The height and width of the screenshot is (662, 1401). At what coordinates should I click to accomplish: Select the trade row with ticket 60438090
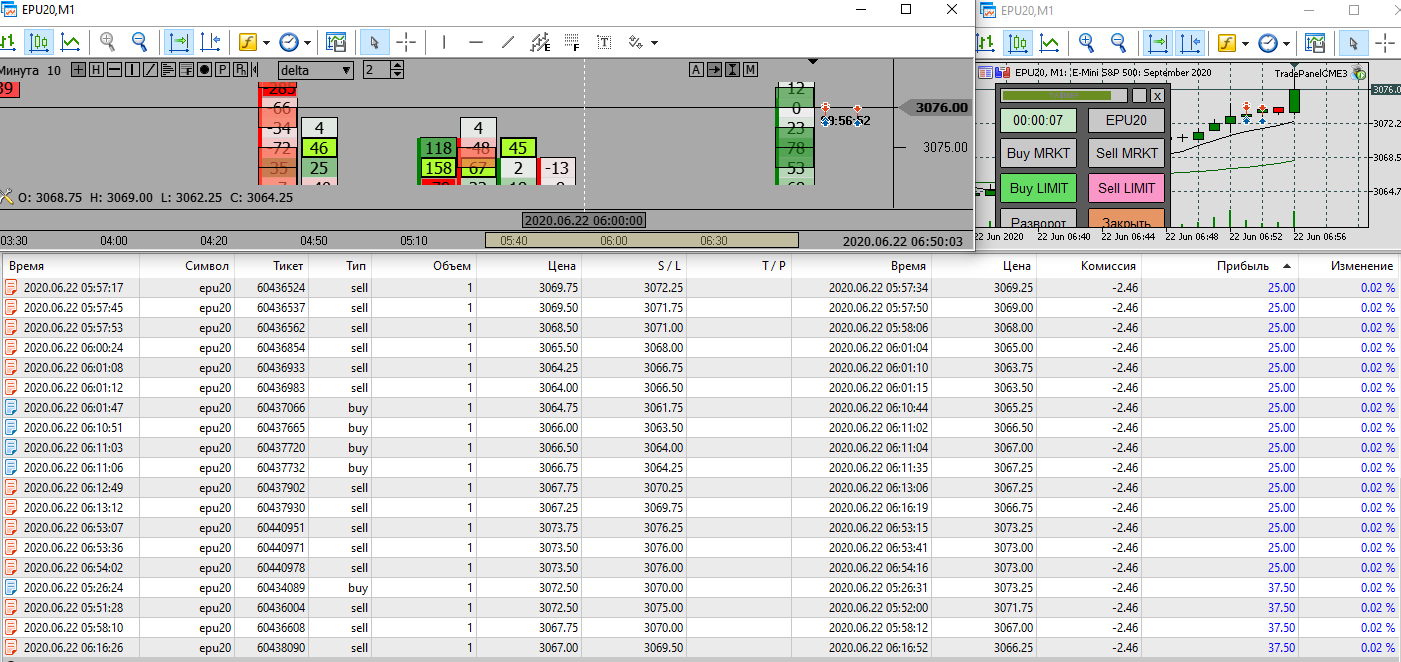coord(700,647)
